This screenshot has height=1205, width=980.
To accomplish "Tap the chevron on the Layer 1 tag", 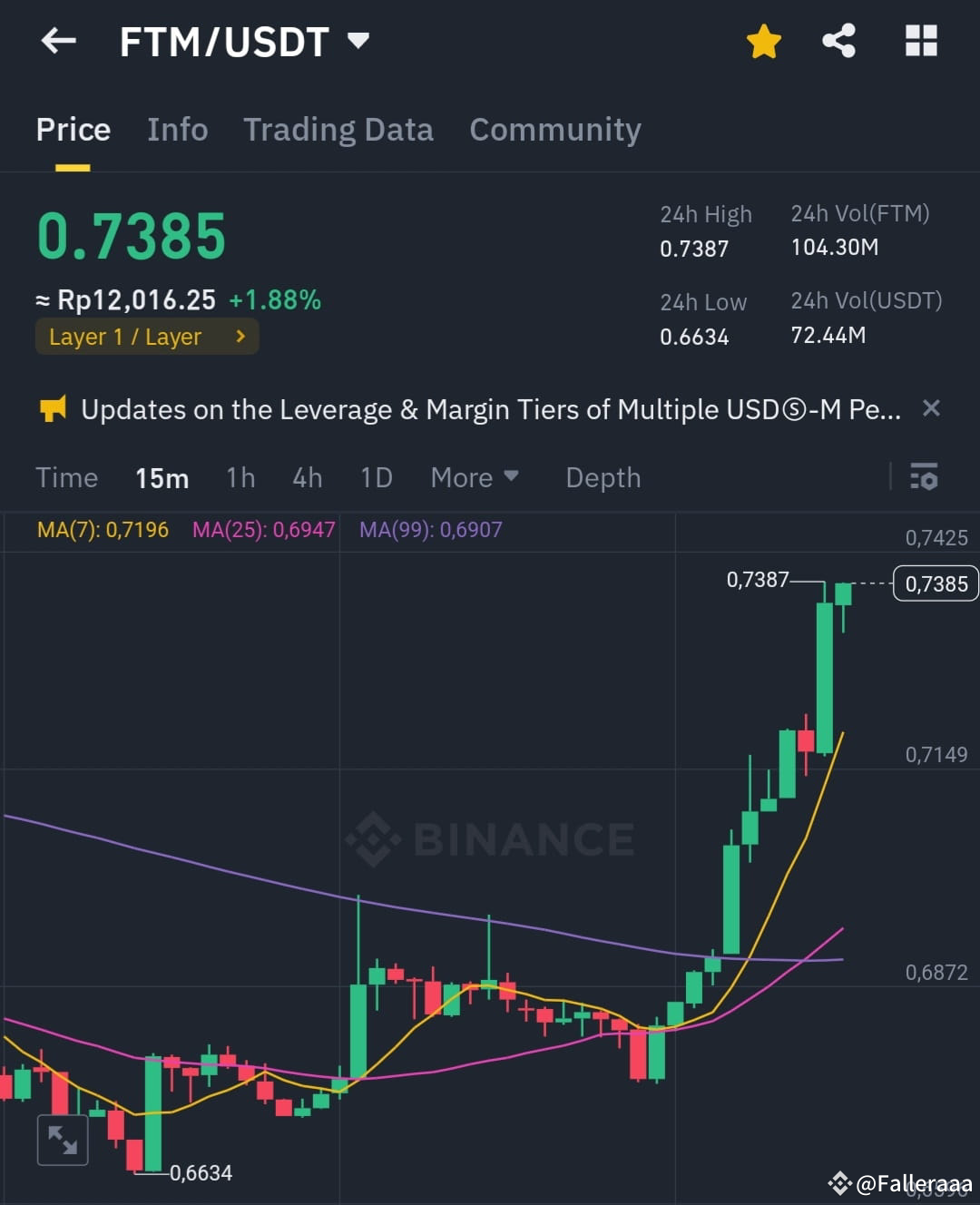I will pos(240,337).
